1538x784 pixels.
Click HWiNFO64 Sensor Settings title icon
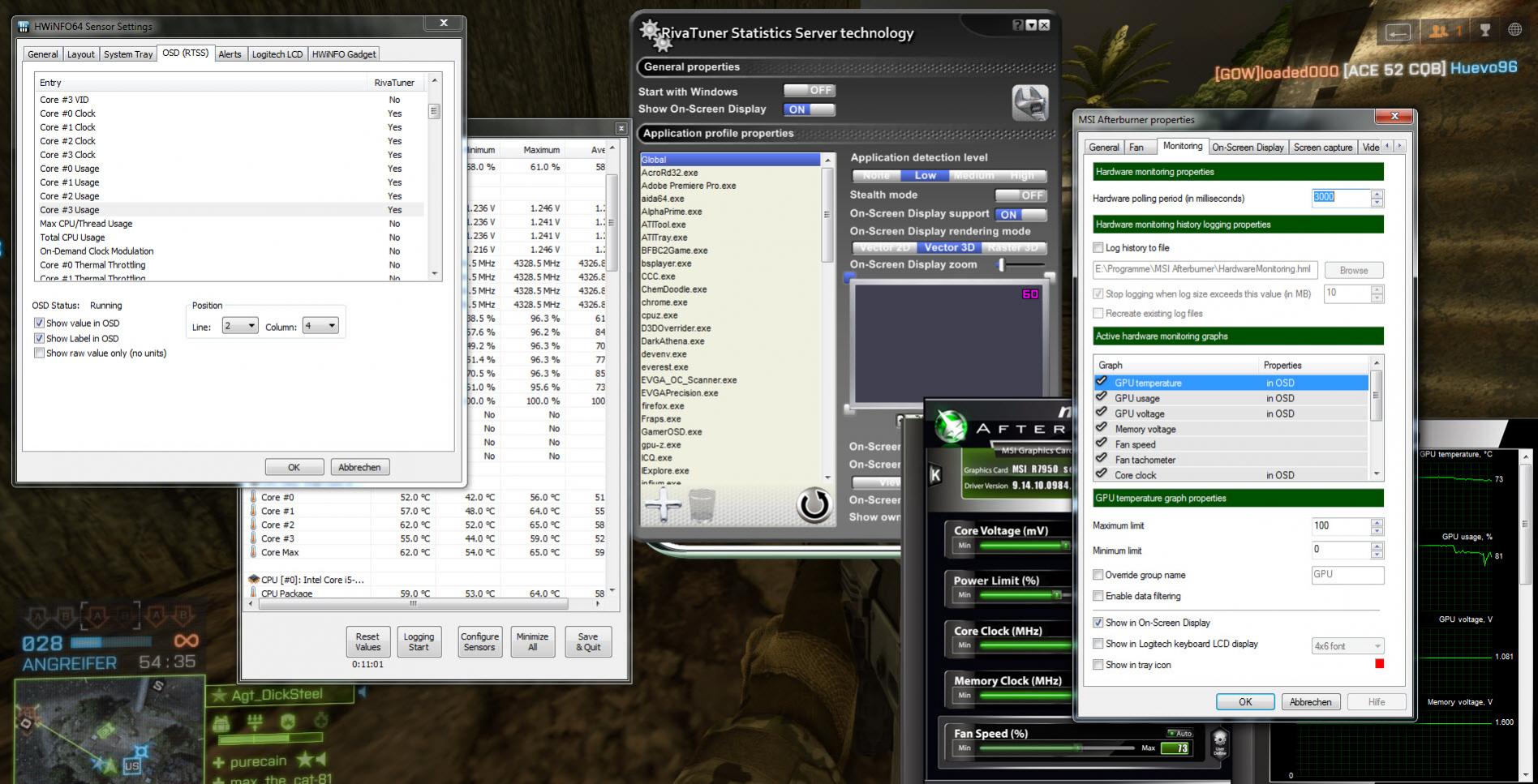[x=24, y=27]
